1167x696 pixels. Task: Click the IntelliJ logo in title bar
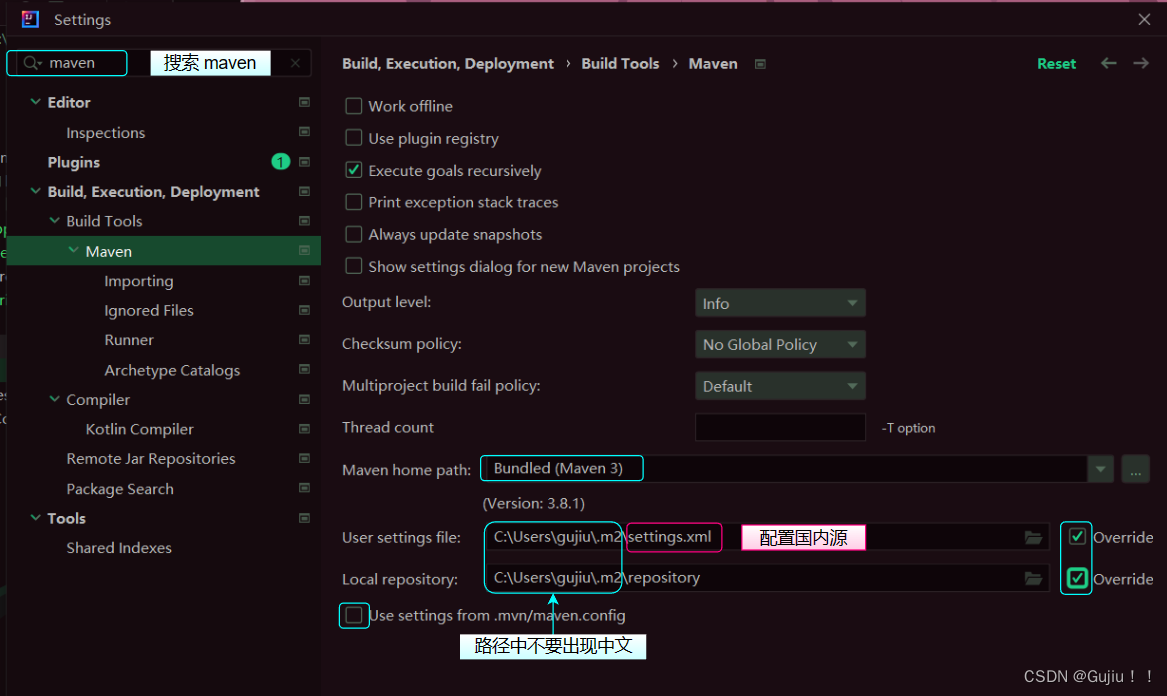[31, 19]
